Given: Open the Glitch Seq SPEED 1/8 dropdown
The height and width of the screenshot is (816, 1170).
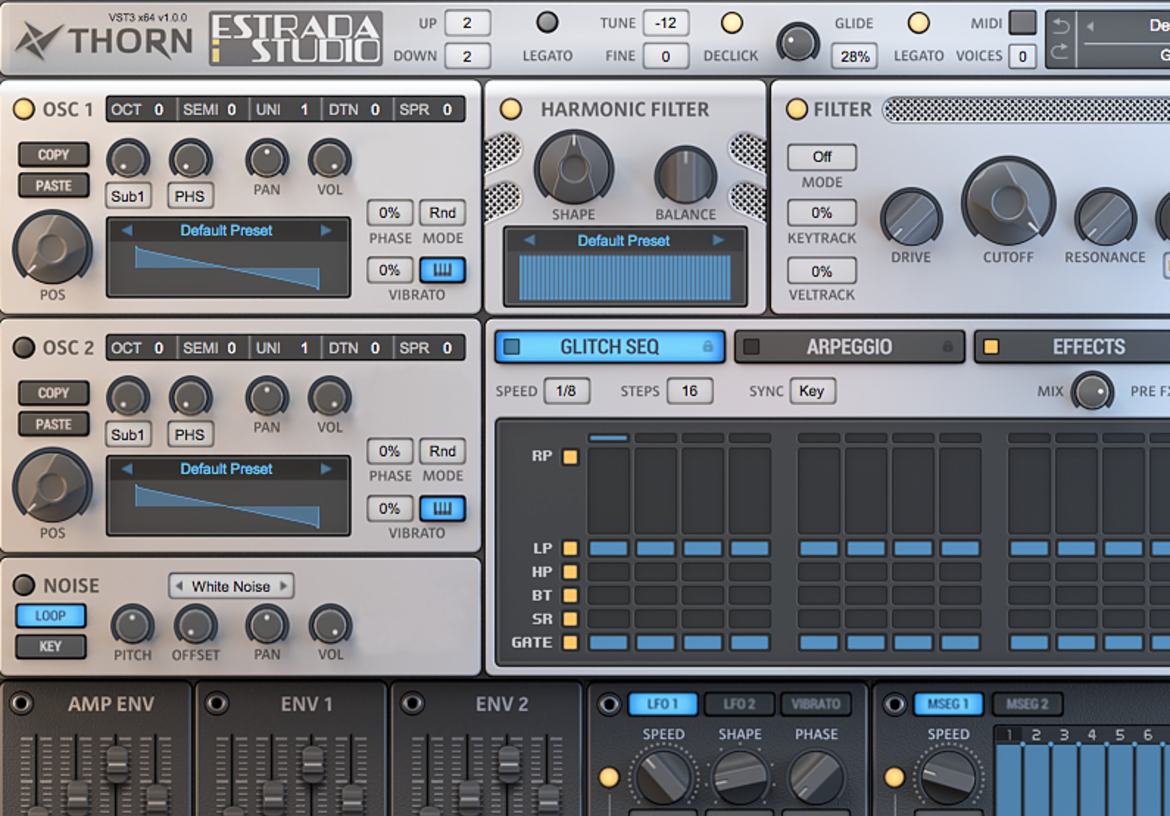Looking at the screenshot, I should pyautogui.click(x=566, y=391).
